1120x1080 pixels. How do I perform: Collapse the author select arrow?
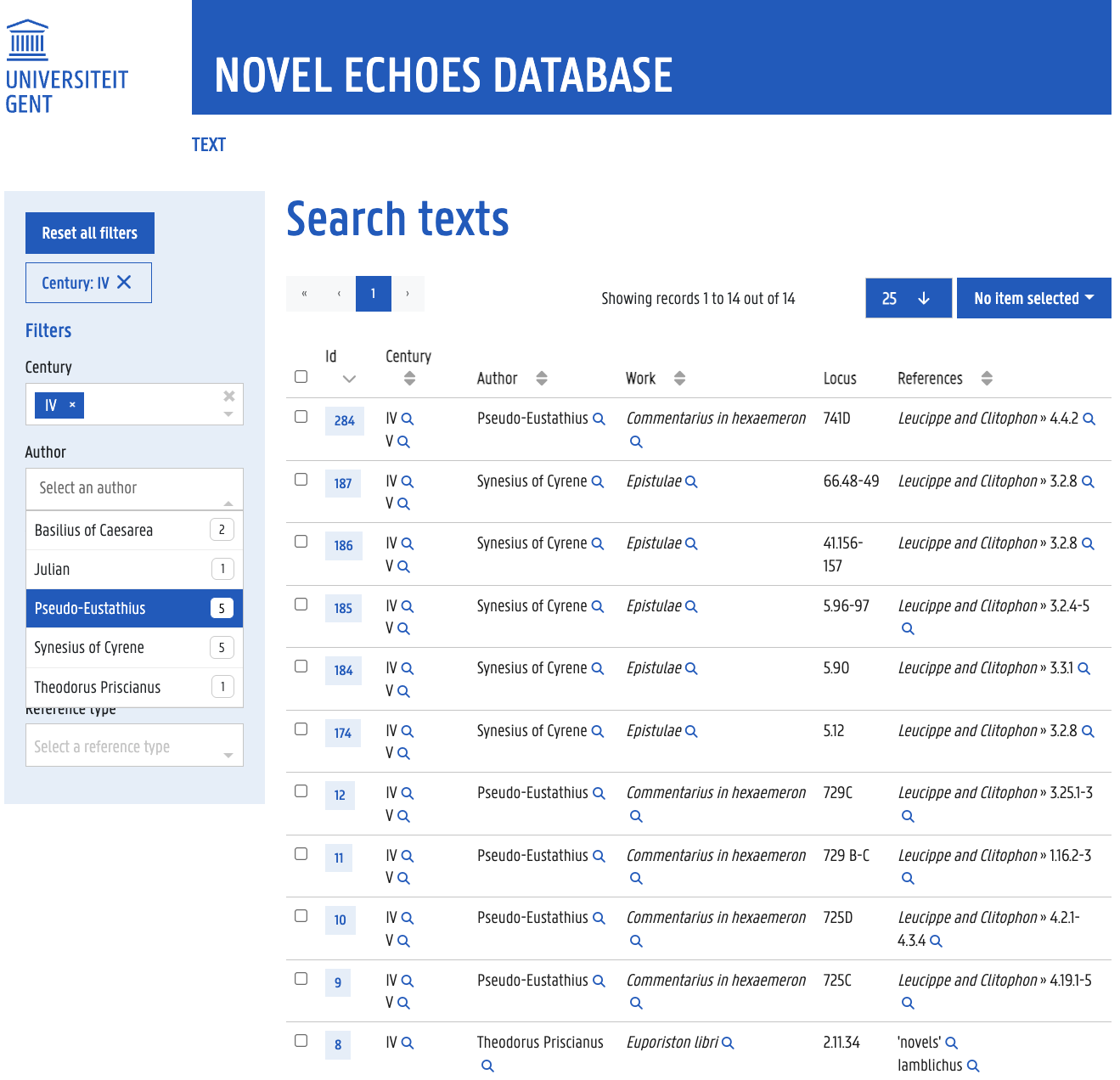point(228,503)
